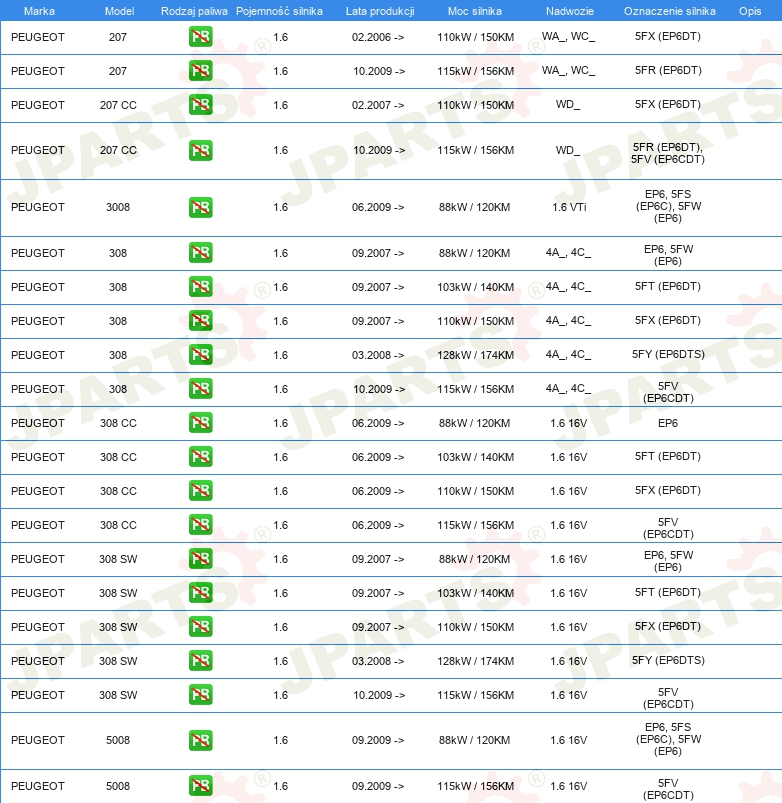Click fuel icon in 308 hatchback 115kW row
This screenshot has width=782, height=803.
[201, 389]
